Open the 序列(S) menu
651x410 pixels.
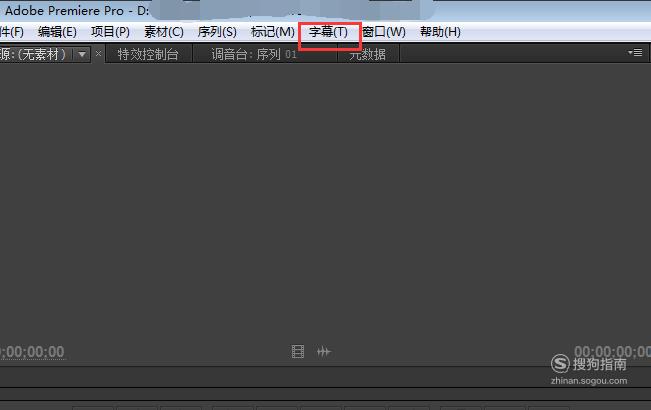pyautogui.click(x=217, y=32)
